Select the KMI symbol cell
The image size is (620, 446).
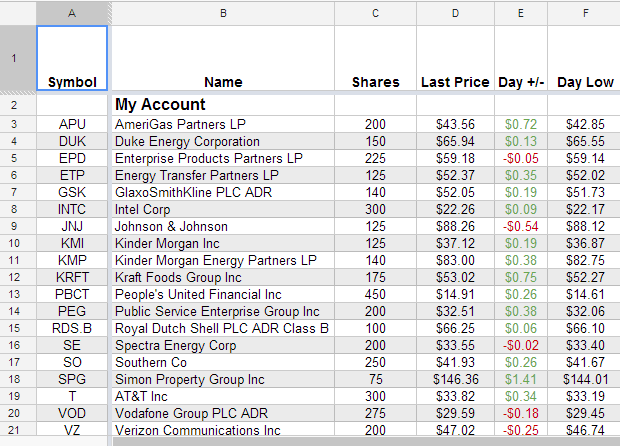click(x=72, y=243)
